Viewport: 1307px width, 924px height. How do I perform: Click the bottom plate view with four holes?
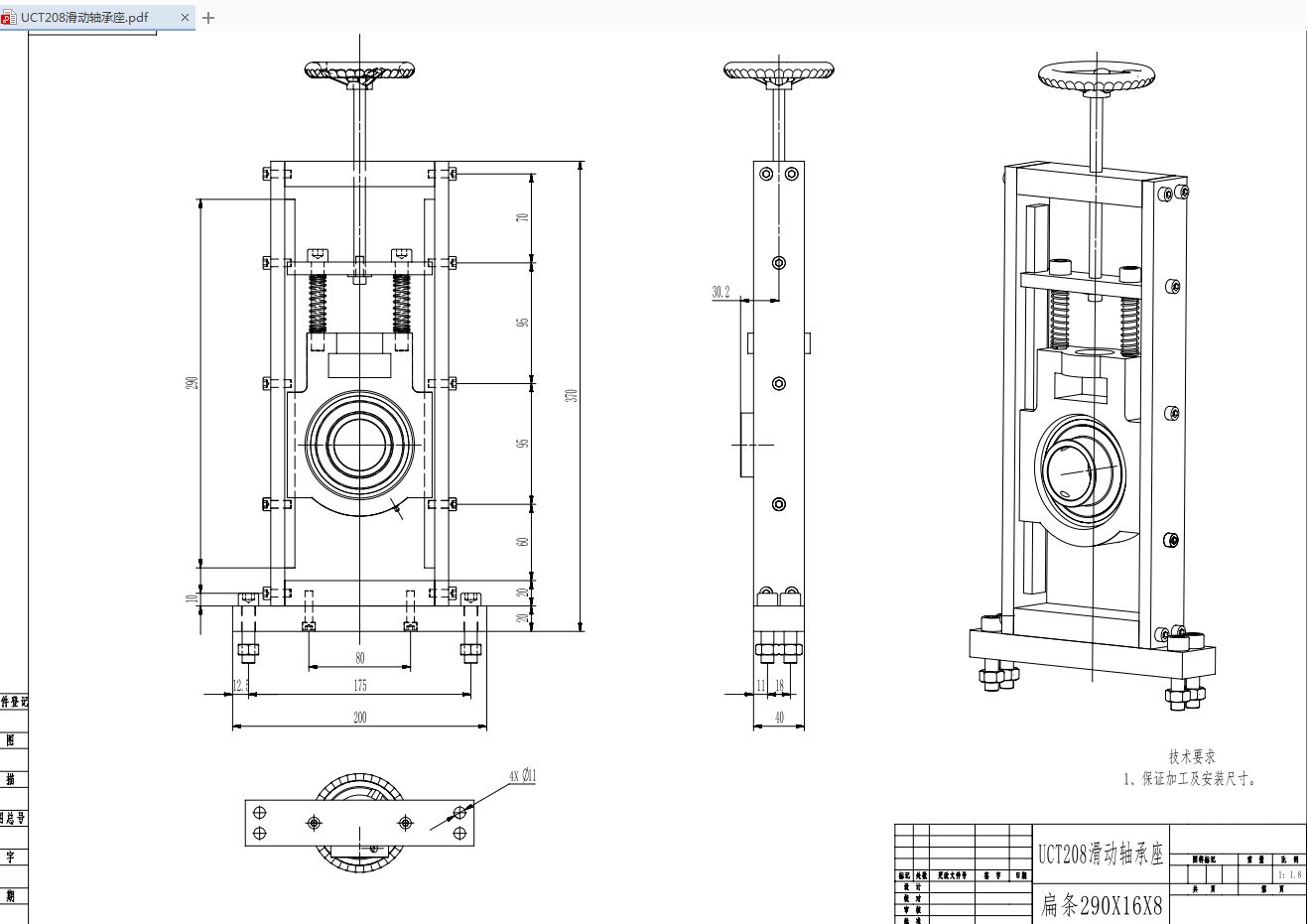359,823
